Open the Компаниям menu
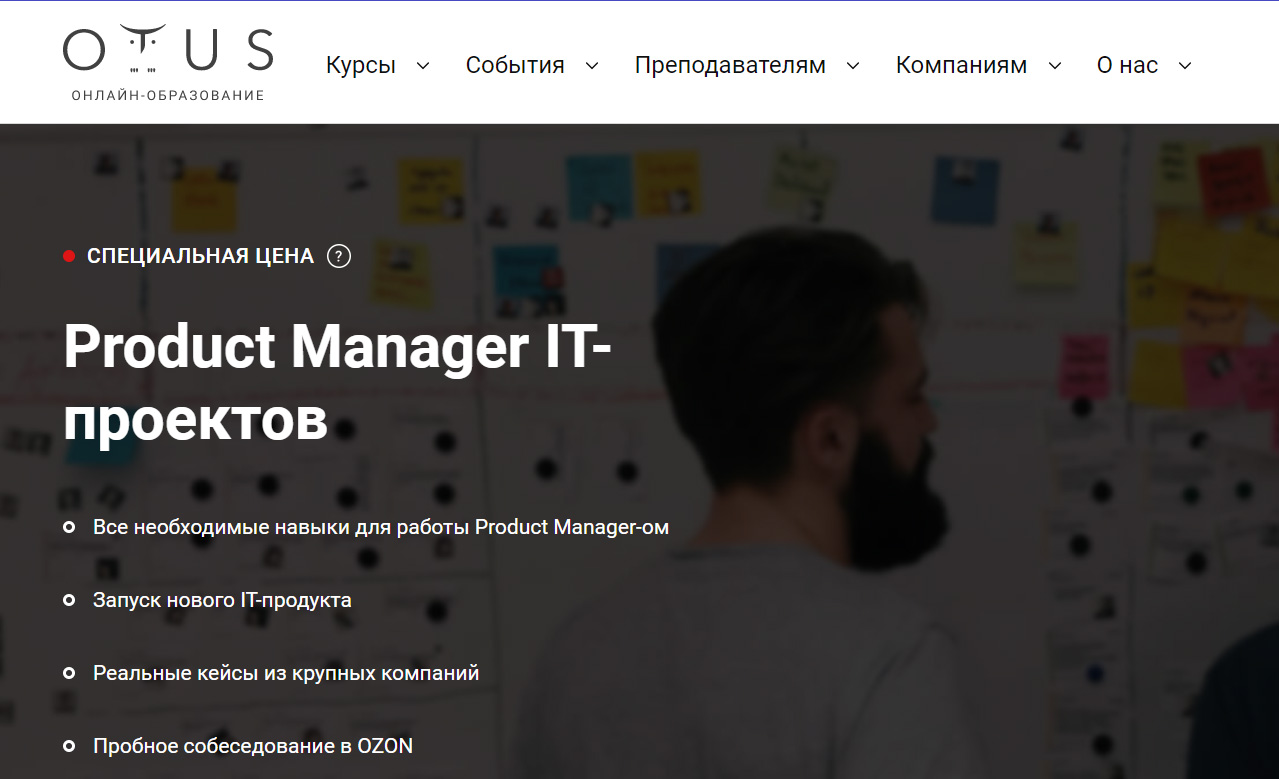The width and height of the screenshot is (1279, 779). [x=961, y=65]
